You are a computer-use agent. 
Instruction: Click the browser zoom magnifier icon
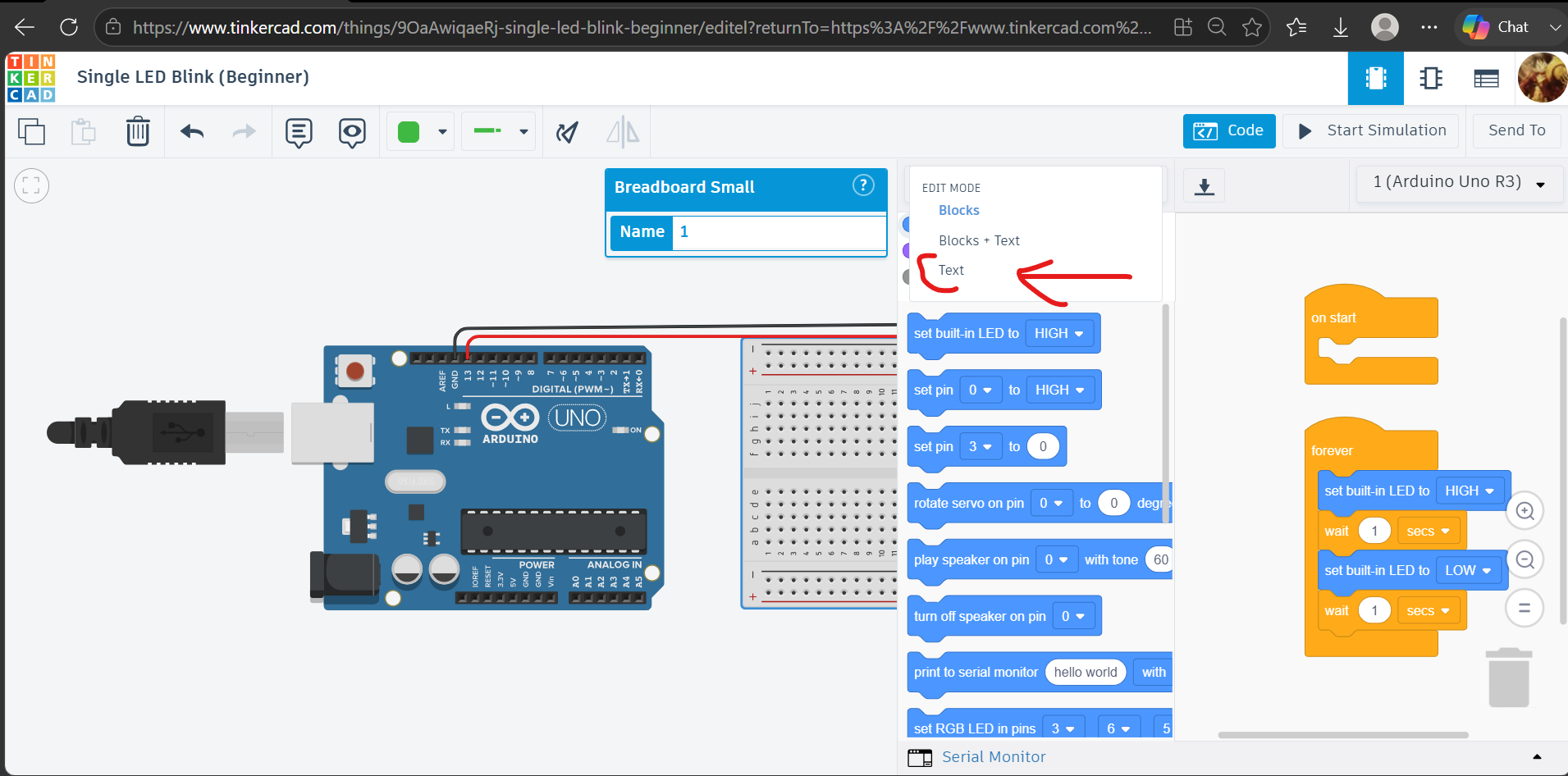(x=1217, y=27)
